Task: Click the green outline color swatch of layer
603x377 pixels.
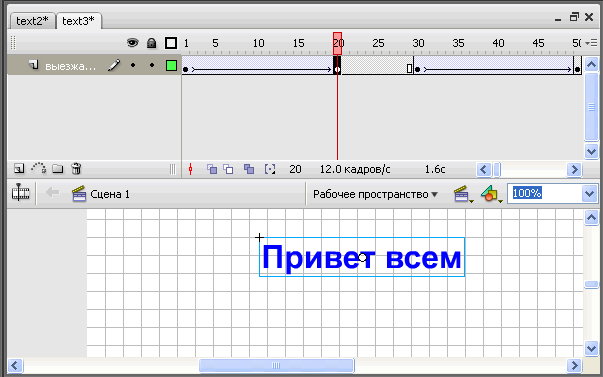Action: (x=171, y=65)
